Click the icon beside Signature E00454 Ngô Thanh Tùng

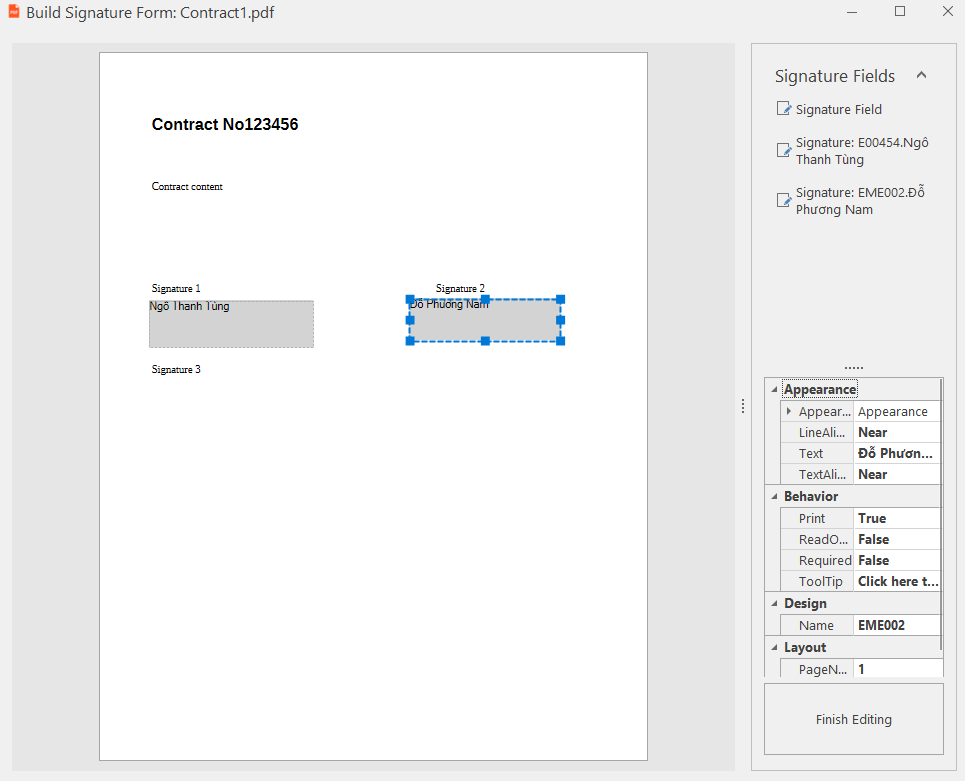click(x=784, y=151)
